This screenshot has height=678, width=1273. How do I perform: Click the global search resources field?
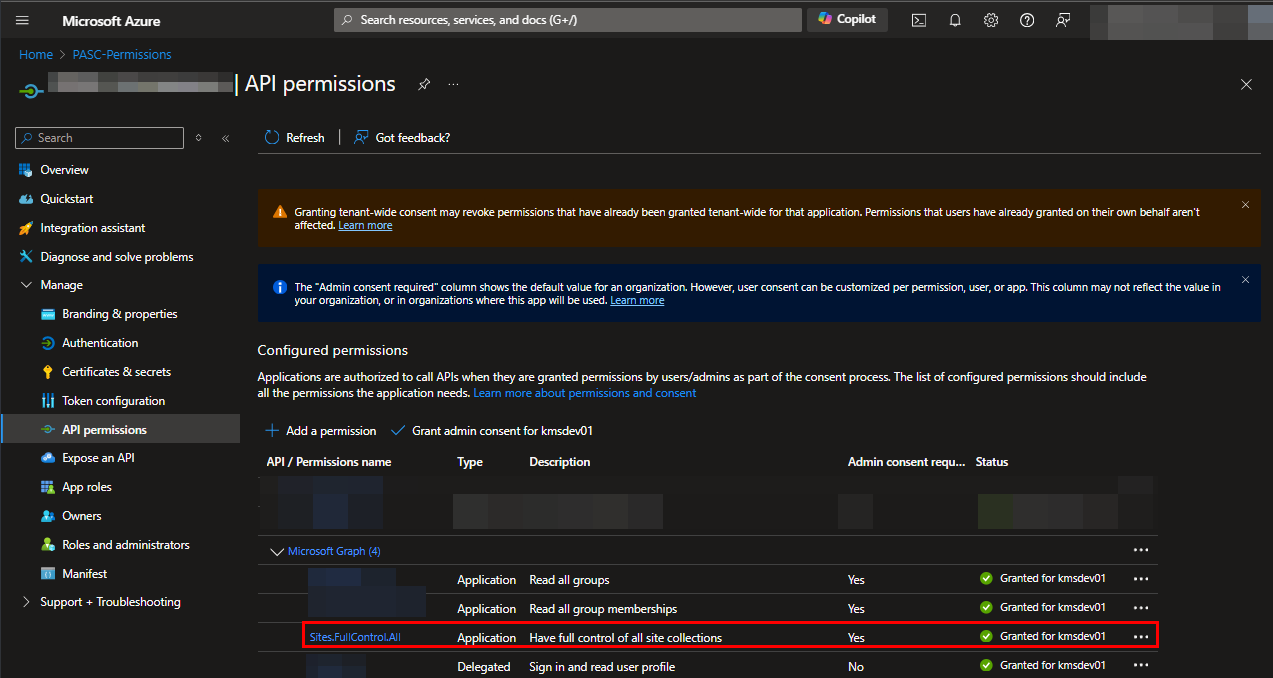[x=568, y=20]
